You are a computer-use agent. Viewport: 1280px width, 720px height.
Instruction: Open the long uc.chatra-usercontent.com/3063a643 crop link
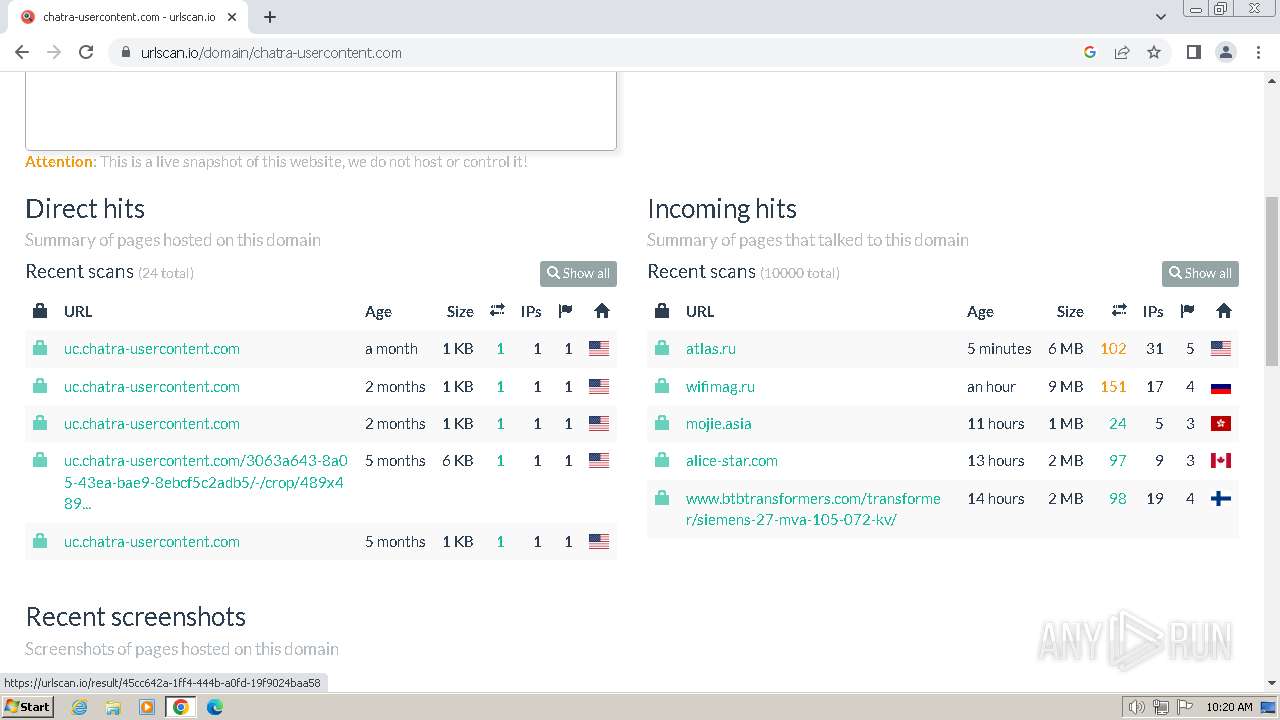(x=206, y=482)
